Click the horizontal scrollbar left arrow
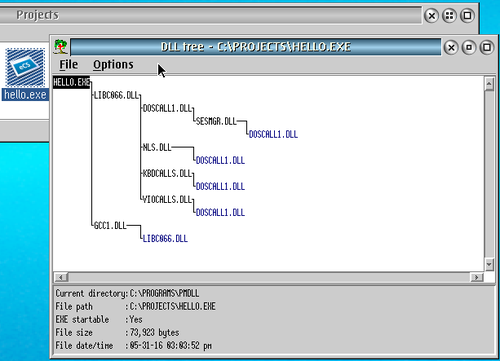This screenshot has width=500, height=361. [x=61, y=277]
